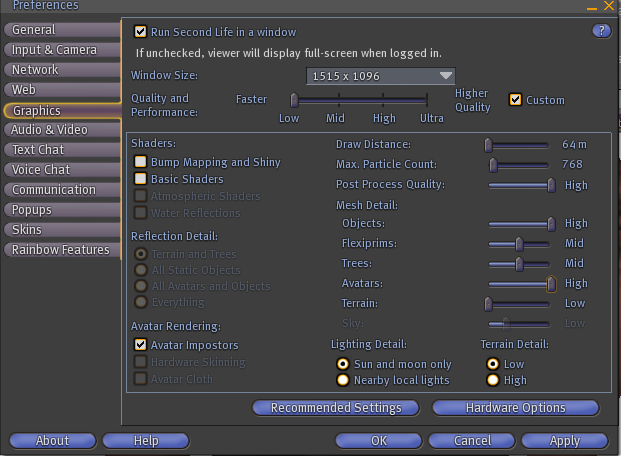Click the help question mark icon

click(600, 31)
